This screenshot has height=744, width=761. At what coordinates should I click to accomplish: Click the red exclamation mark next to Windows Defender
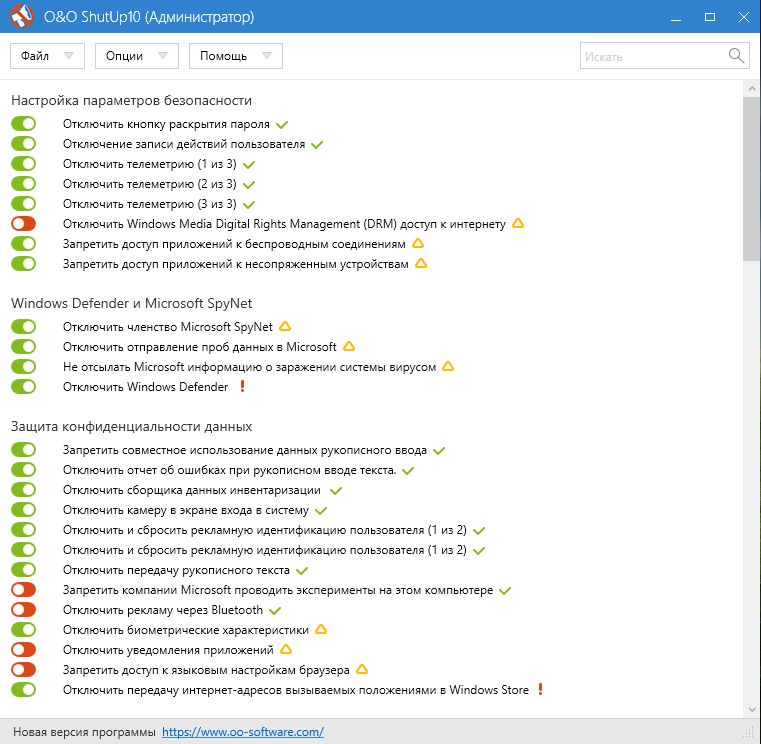pos(242,387)
